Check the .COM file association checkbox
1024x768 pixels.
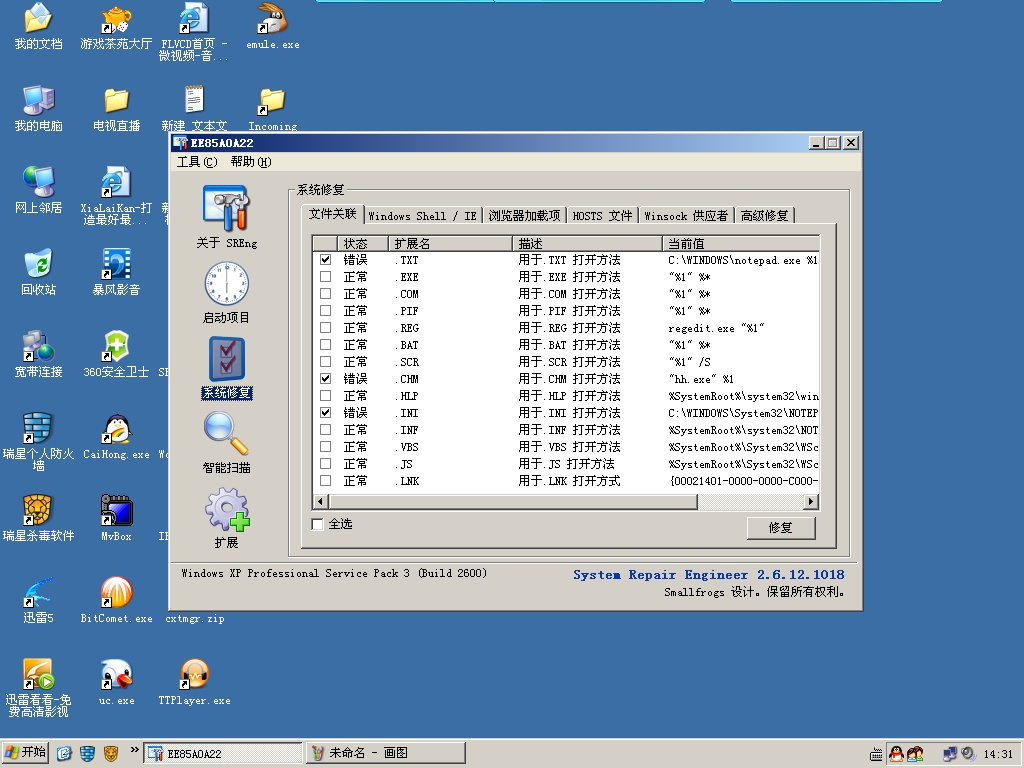coord(325,293)
